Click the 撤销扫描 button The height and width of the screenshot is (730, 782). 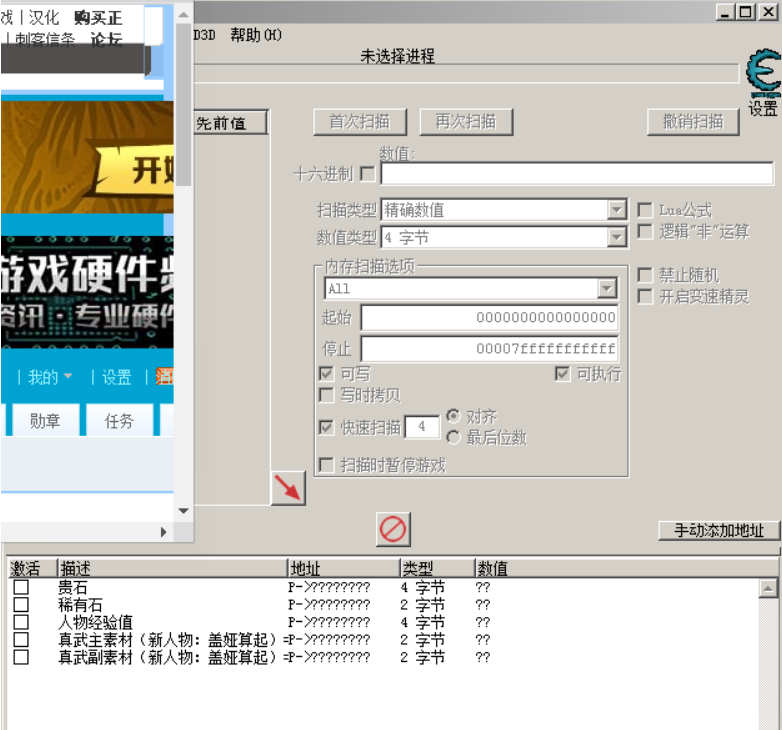click(x=693, y=122)
